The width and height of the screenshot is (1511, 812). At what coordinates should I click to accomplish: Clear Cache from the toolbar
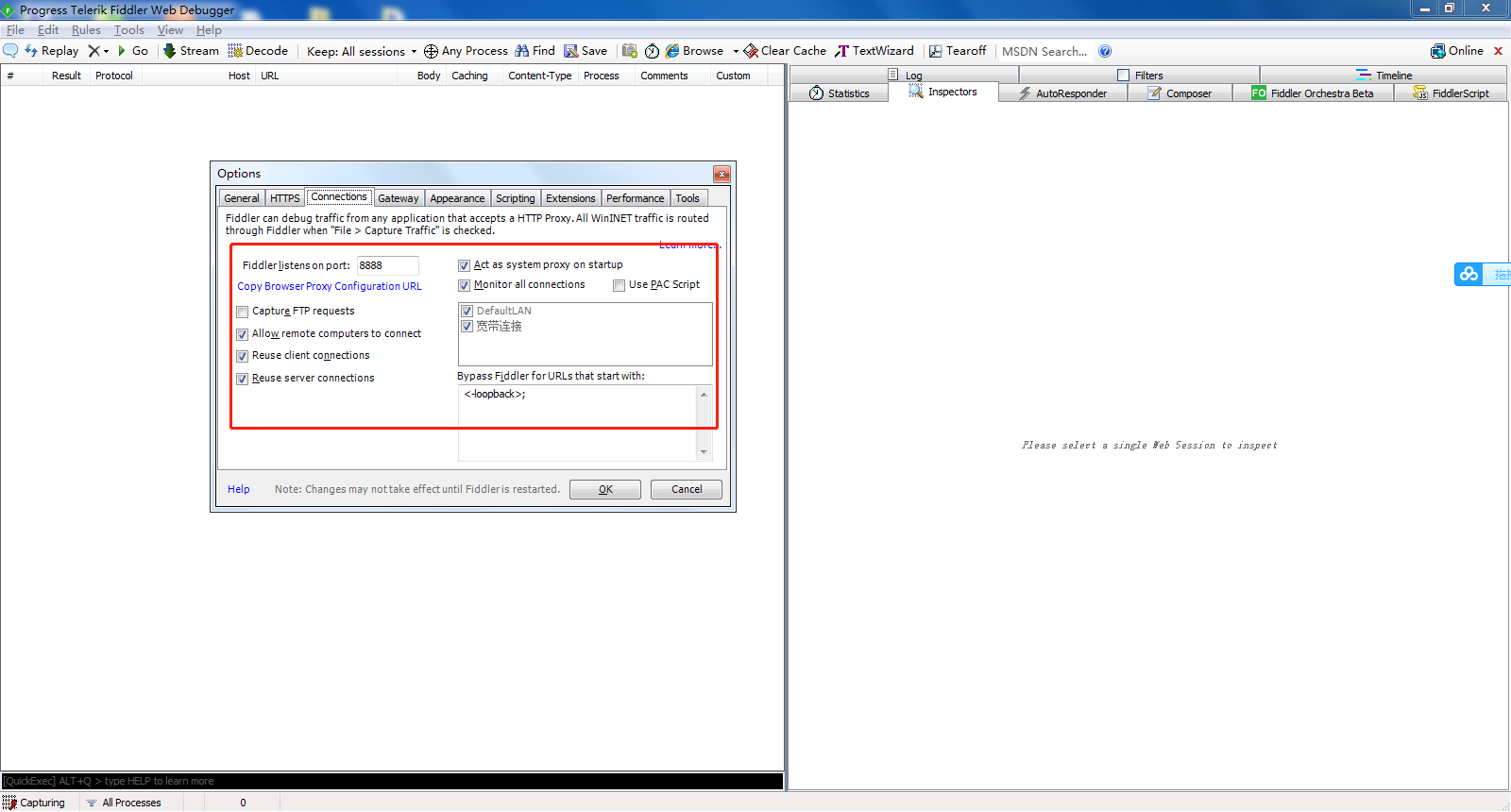coord(785,51)
